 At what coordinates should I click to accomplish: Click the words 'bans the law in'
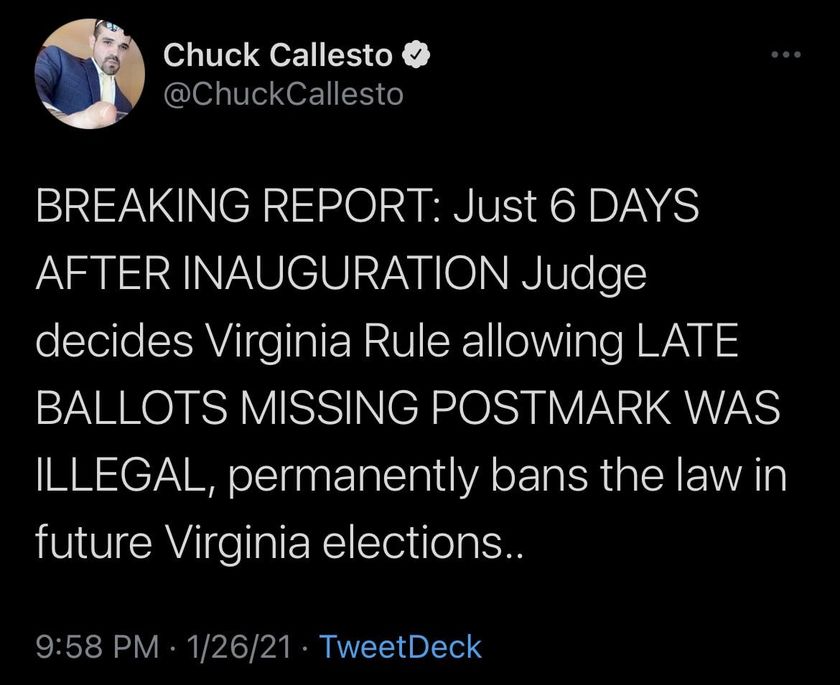click(x=639, y=475)
